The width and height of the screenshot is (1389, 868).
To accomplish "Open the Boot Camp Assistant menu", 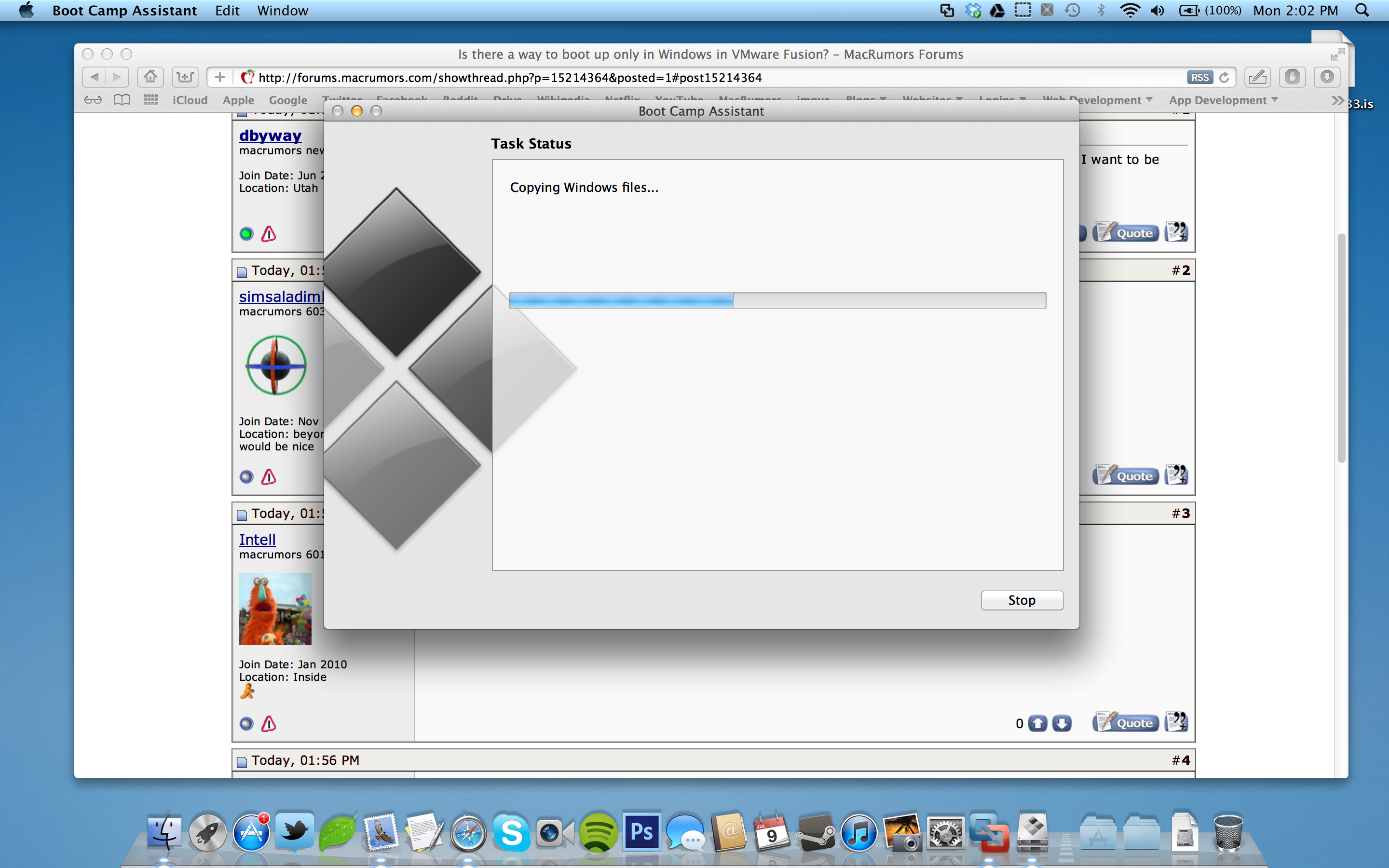I will click(x=124, y=10).
